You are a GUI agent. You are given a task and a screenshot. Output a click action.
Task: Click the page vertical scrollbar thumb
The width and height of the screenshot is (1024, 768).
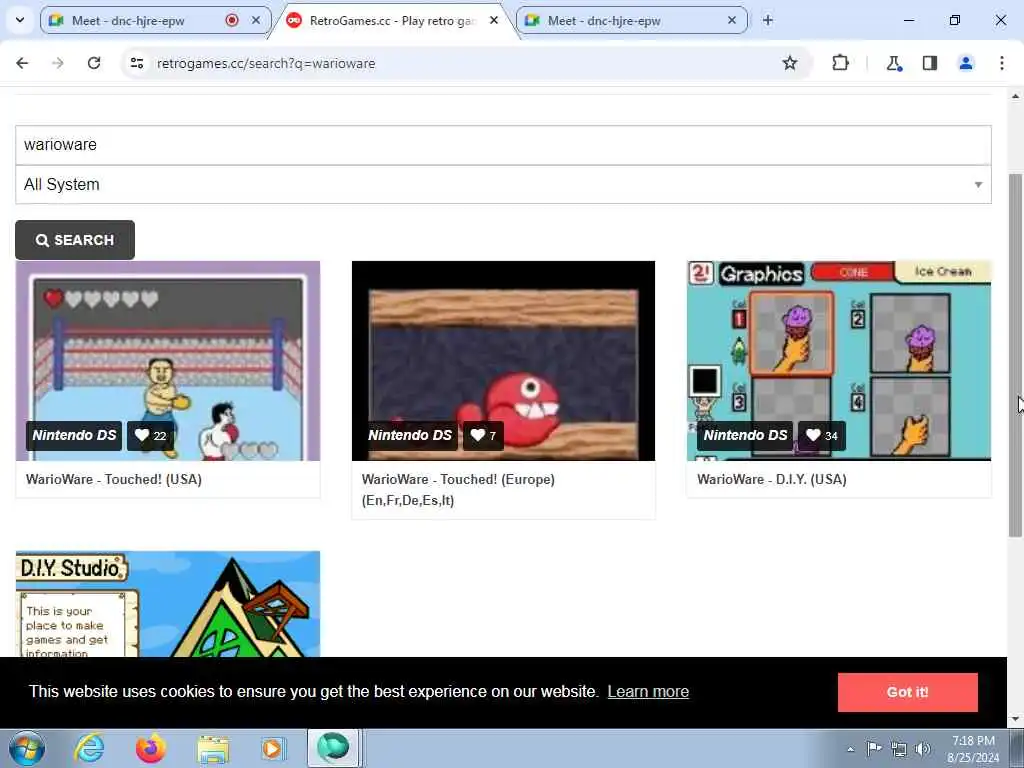[x=1016, y=355]
